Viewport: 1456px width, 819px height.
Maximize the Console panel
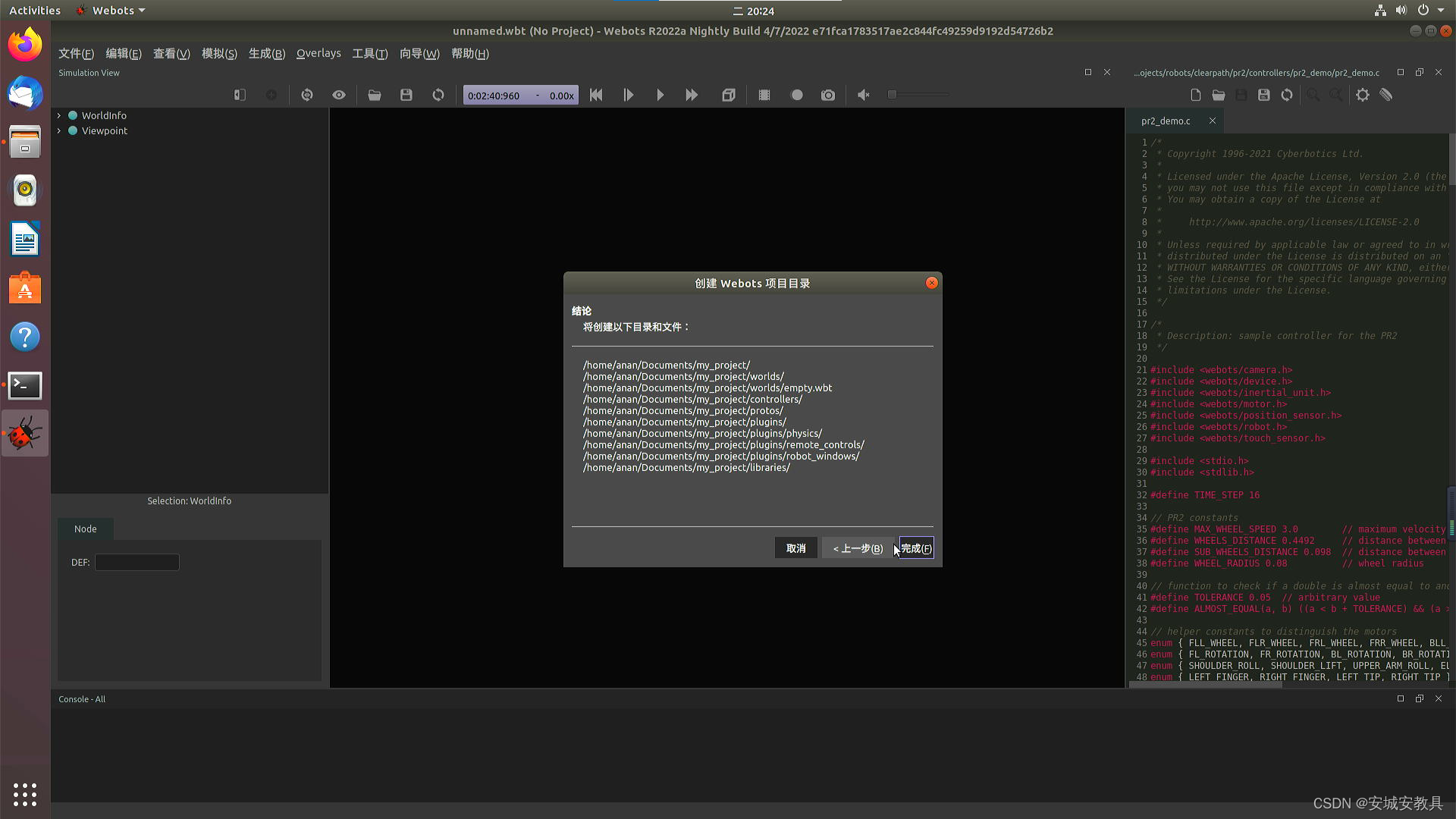click(1401, 698)
